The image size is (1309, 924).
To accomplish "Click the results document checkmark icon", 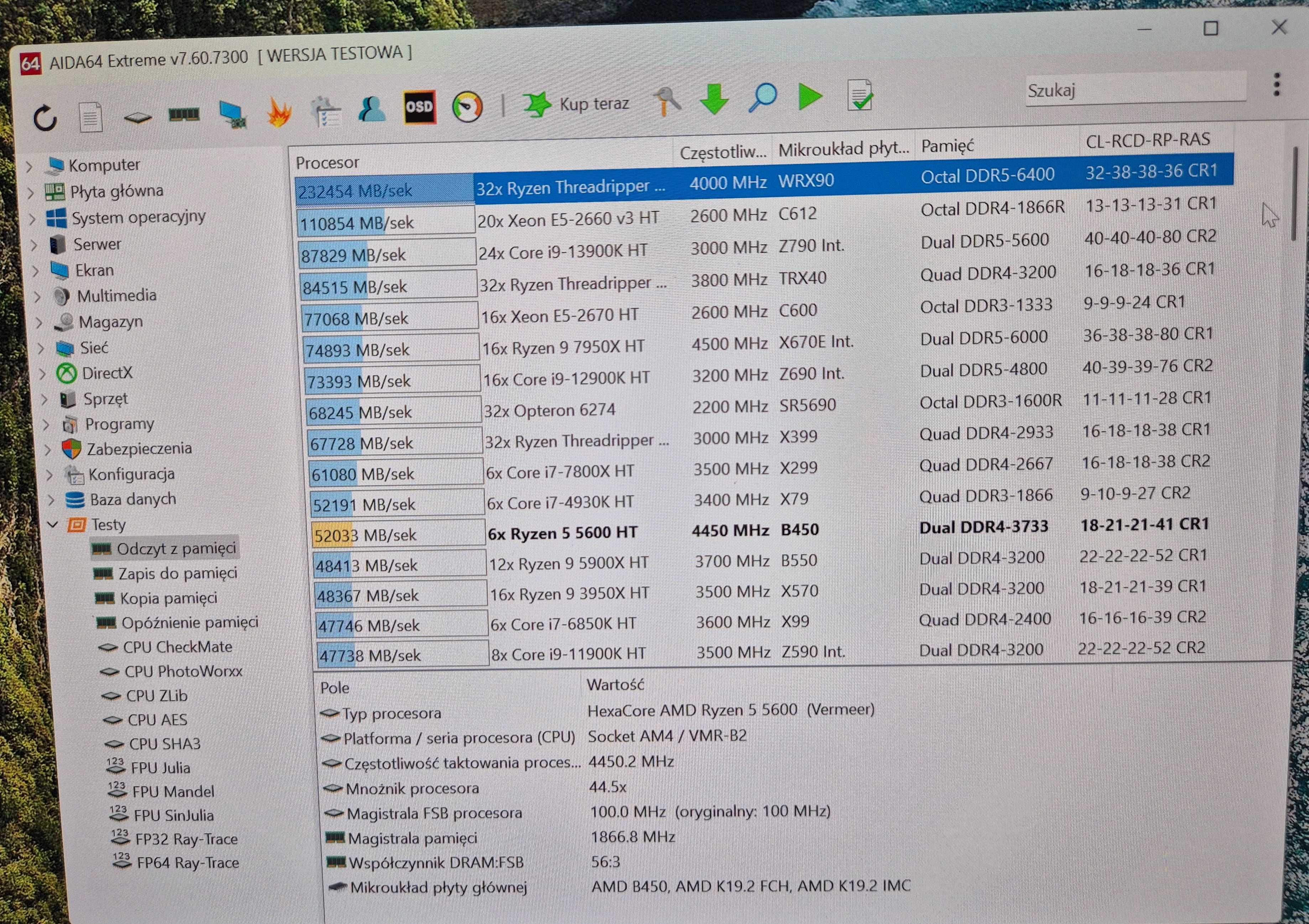I will click(x=860, y=95).
